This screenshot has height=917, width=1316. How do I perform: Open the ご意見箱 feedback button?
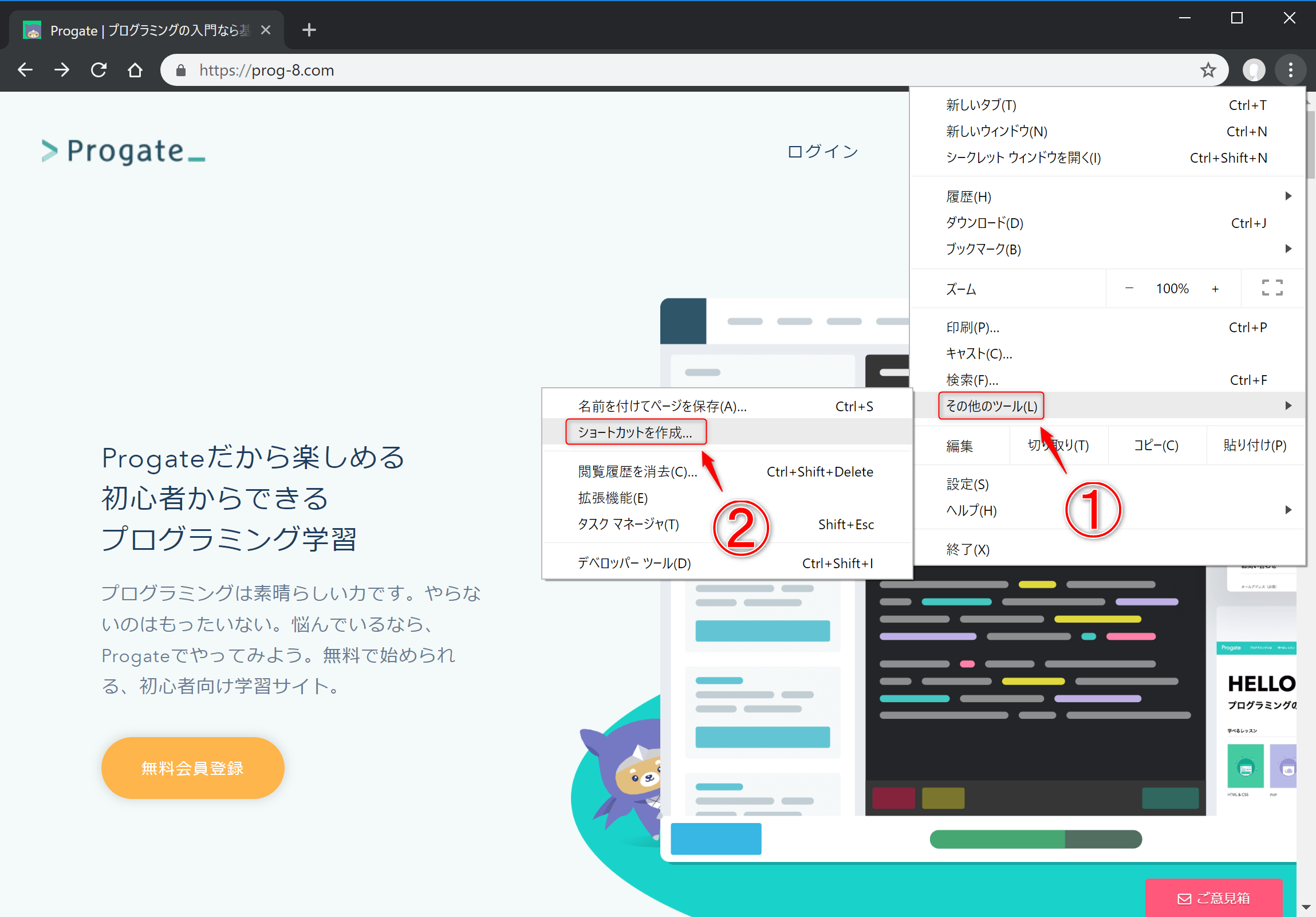pos(1213,898)
